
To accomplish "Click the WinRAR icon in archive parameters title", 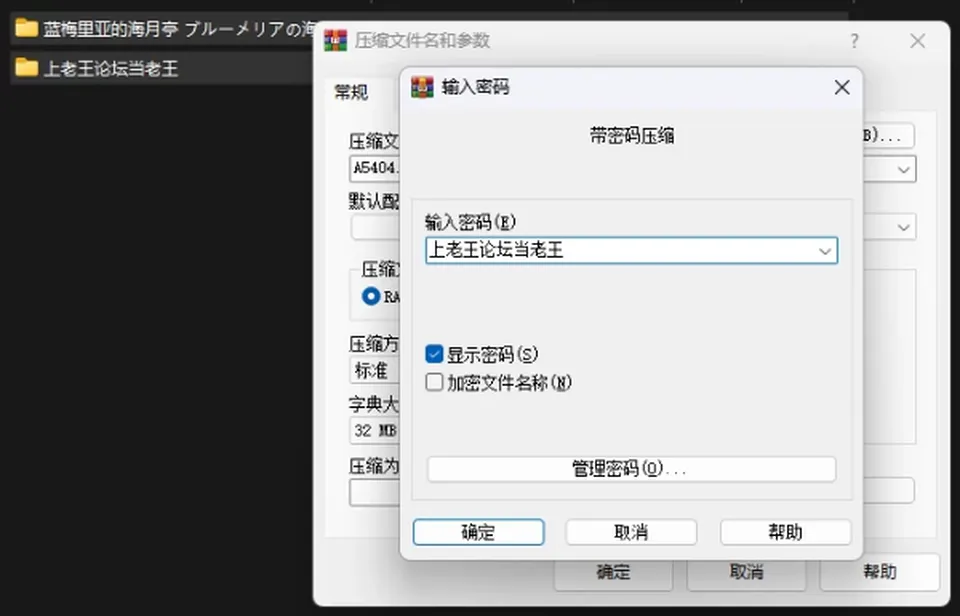I will 335,40.
